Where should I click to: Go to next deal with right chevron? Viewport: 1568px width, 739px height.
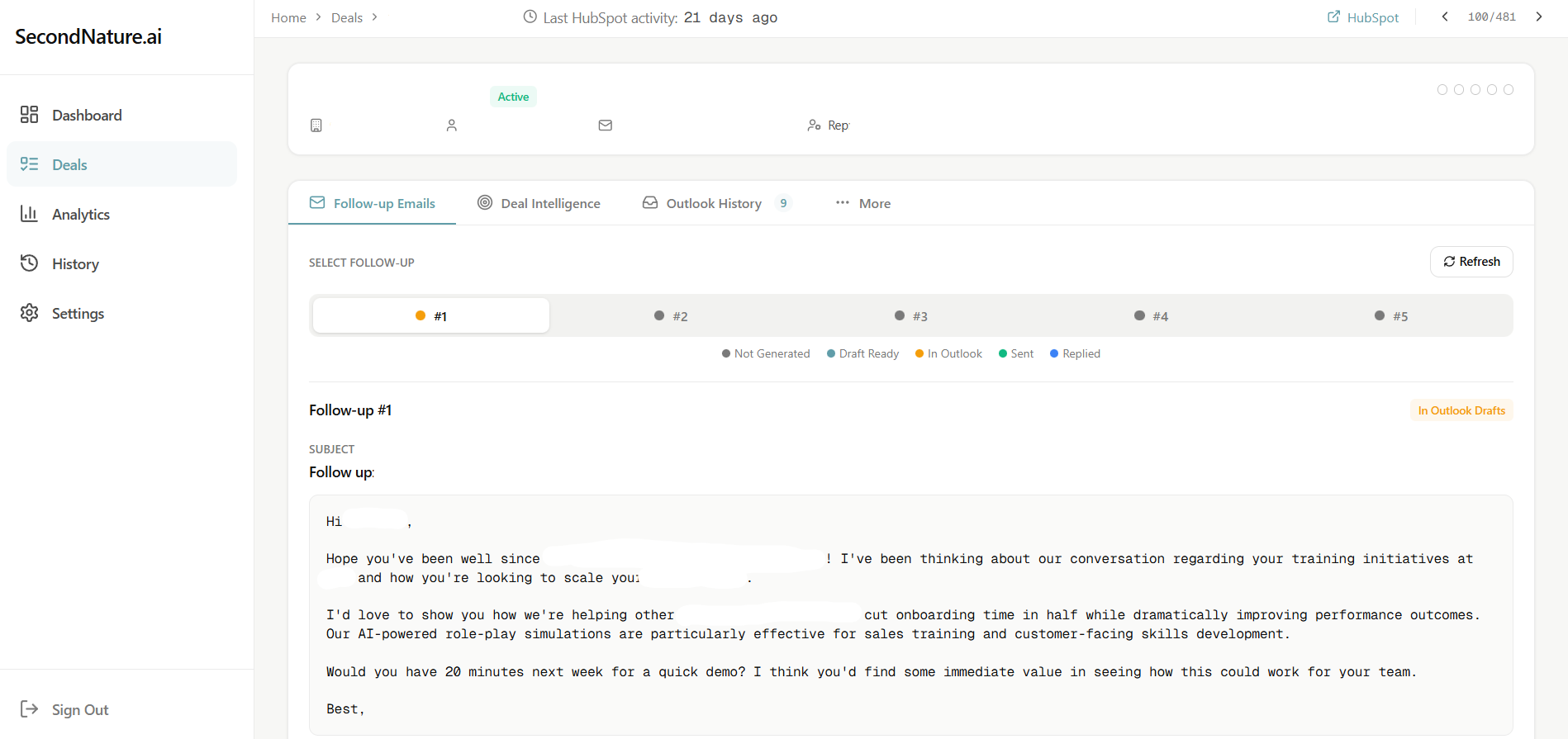1539,17
